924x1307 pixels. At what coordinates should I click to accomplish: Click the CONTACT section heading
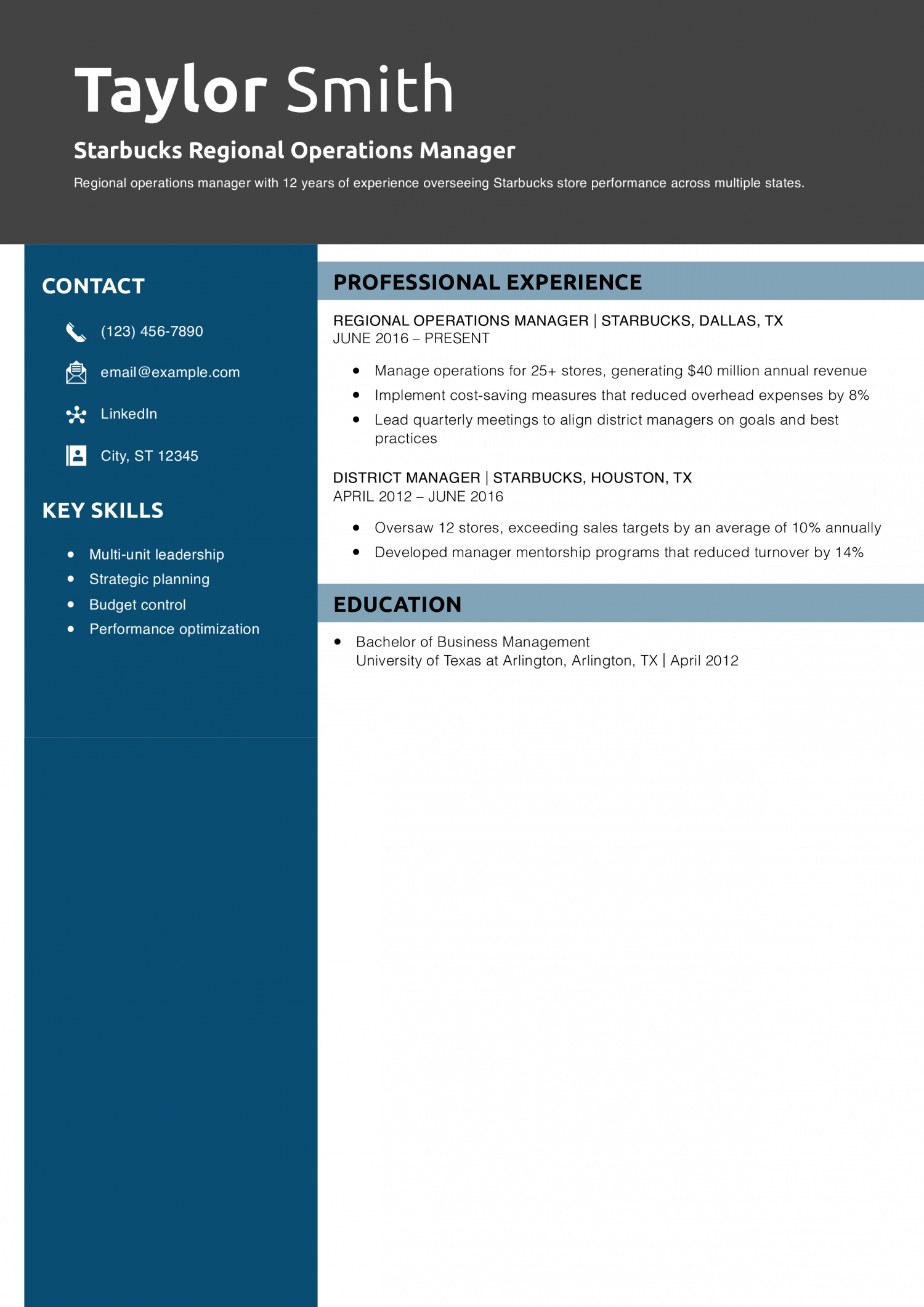coord(93,286)
